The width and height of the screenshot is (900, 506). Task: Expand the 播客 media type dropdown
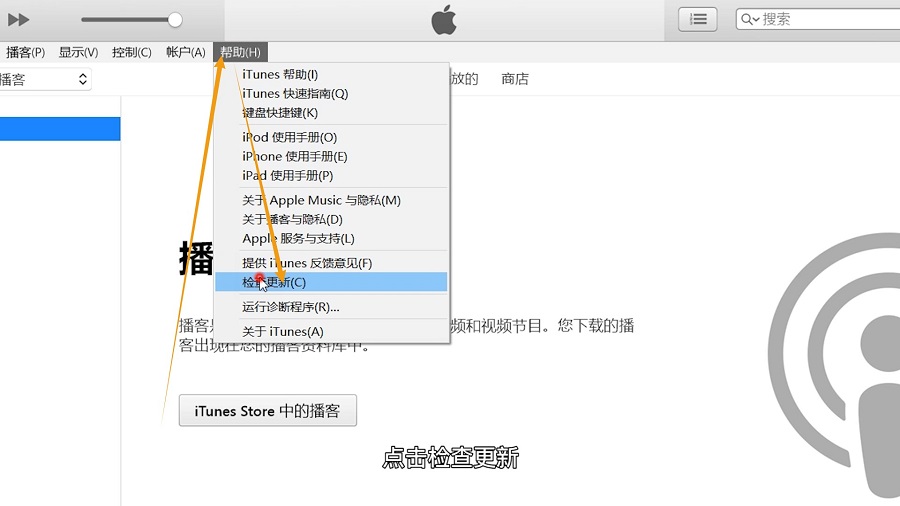pyautogui.click(x=45, y=79)
